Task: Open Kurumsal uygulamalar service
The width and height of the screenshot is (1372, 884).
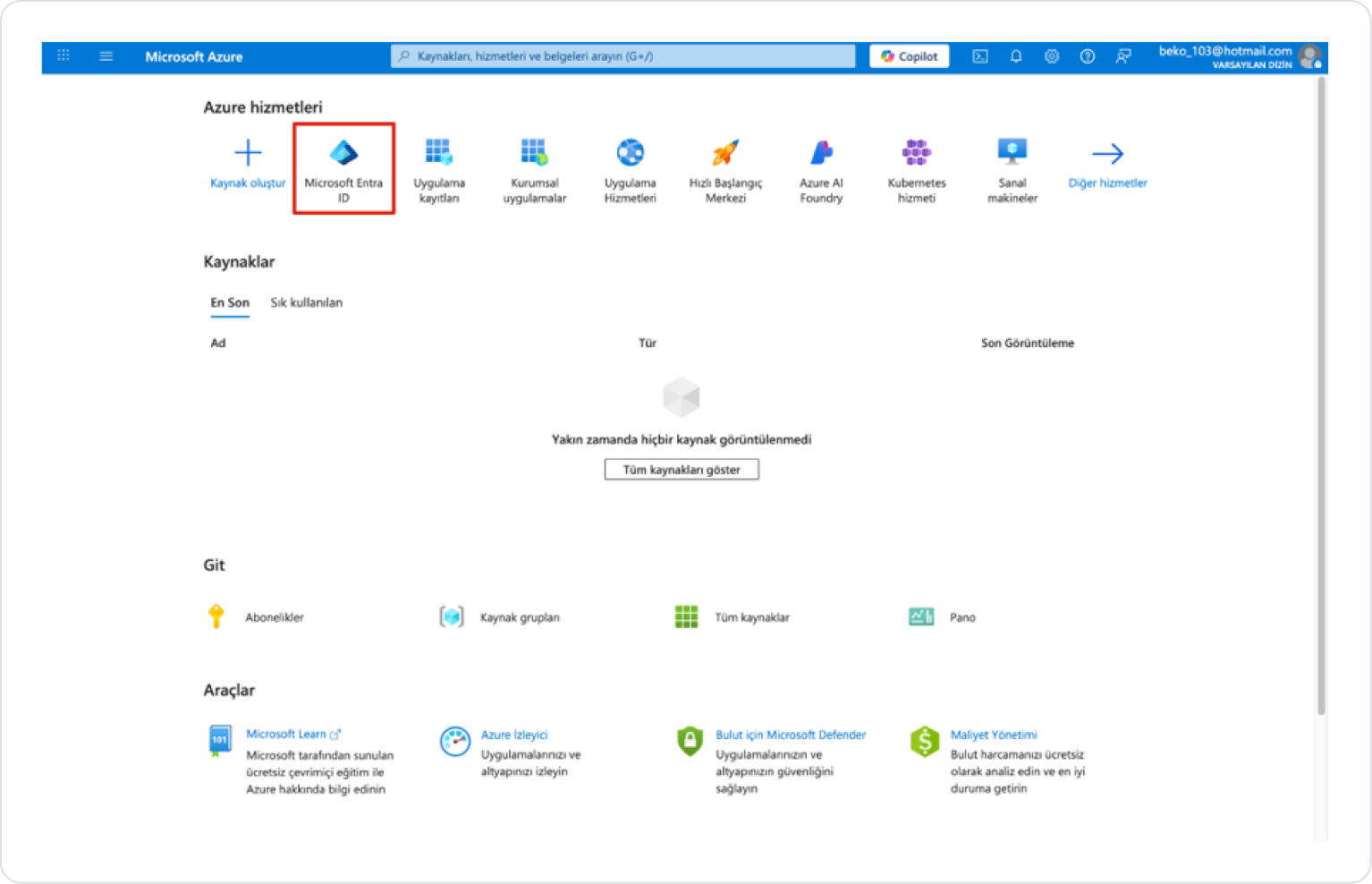Action: [535, 171]
